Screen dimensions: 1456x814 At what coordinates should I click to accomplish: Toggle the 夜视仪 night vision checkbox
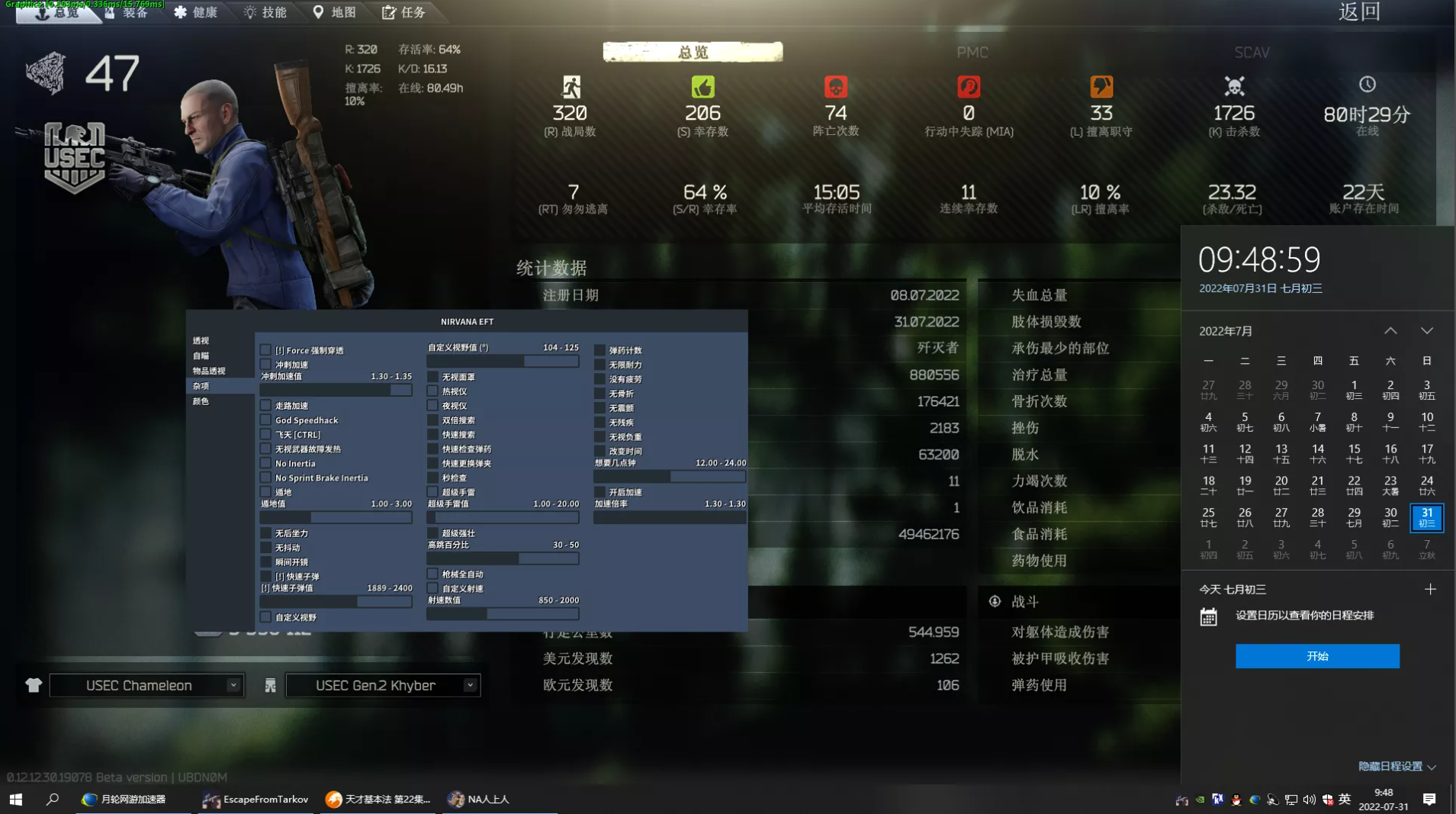(433, 405)
